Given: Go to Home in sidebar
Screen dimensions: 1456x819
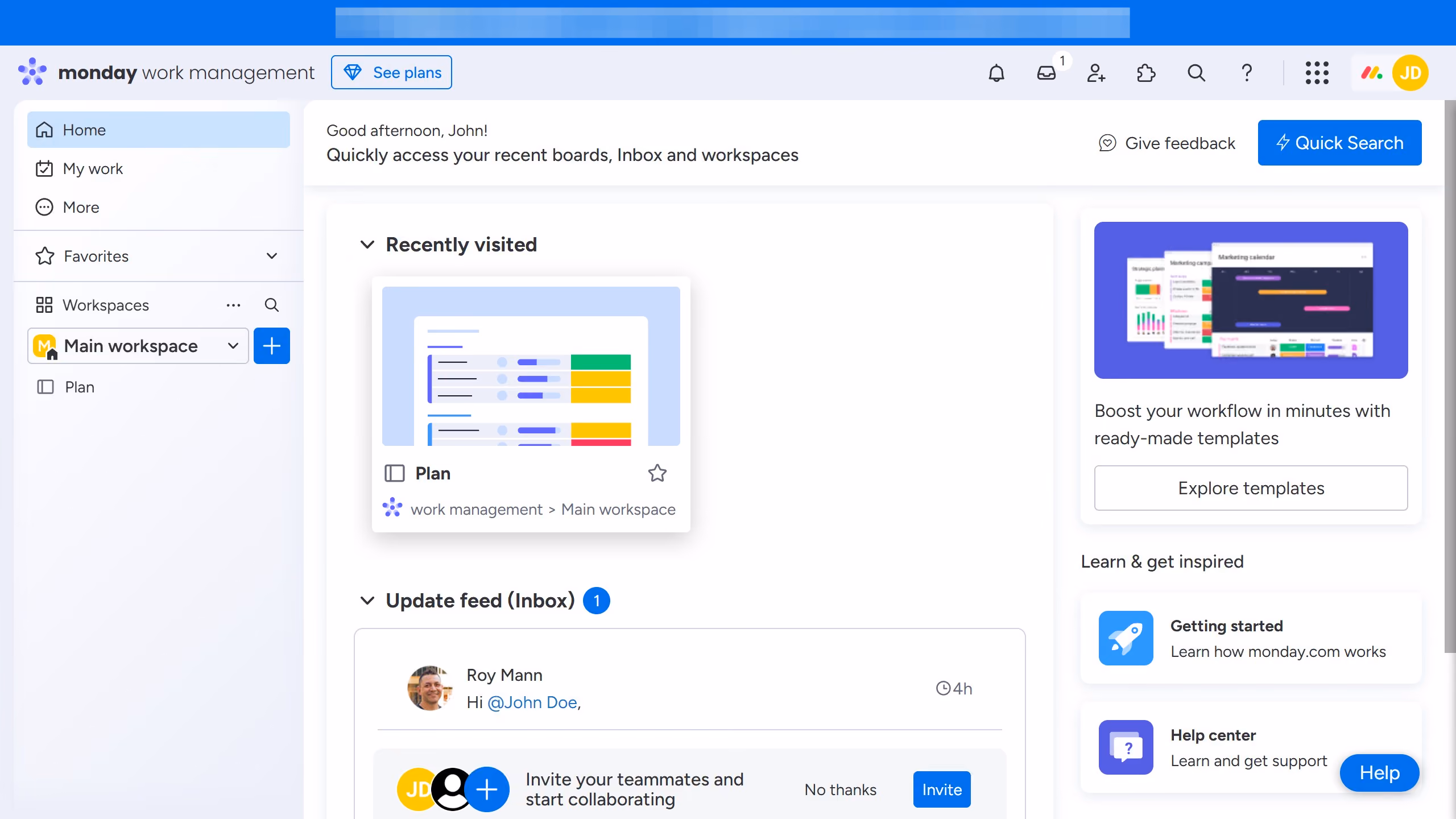Looking at the screenshot, I should 159,130.
